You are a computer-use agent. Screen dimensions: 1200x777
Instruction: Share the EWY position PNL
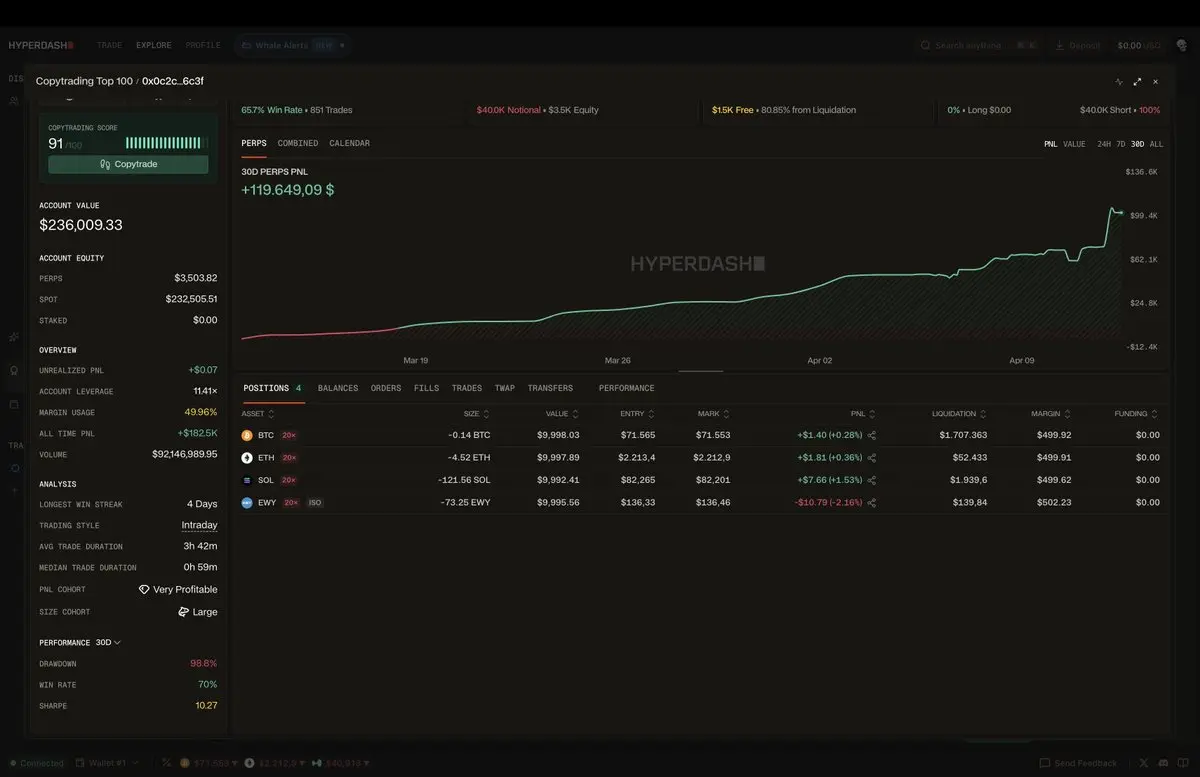tap(872, 503)
